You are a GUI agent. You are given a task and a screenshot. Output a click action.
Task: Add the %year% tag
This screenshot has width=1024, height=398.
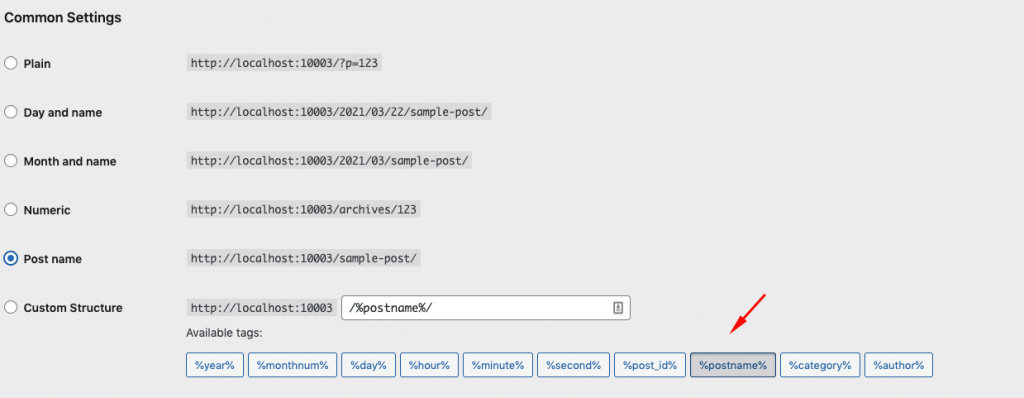[214, 365]
